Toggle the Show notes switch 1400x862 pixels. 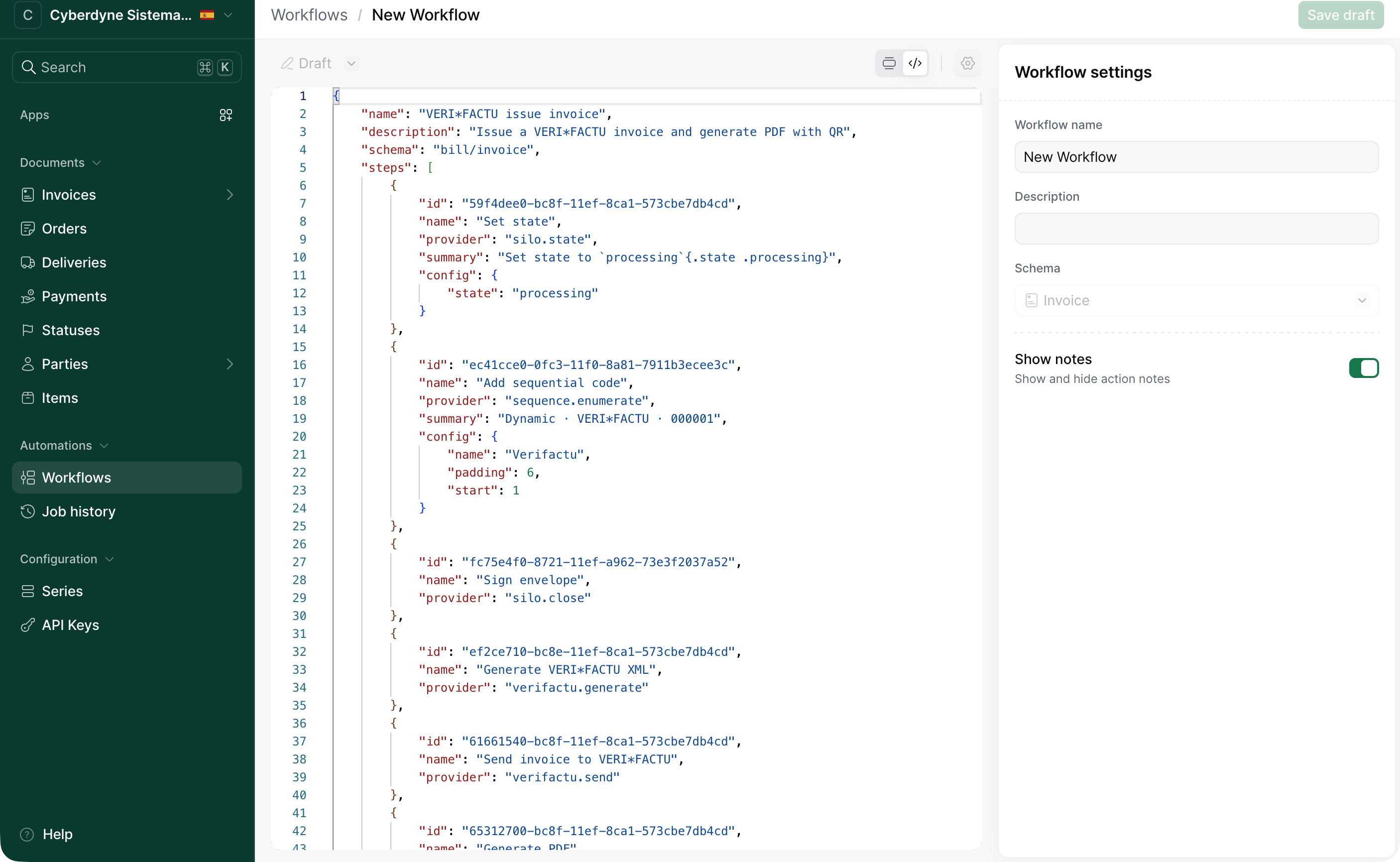coord(1363,368)
